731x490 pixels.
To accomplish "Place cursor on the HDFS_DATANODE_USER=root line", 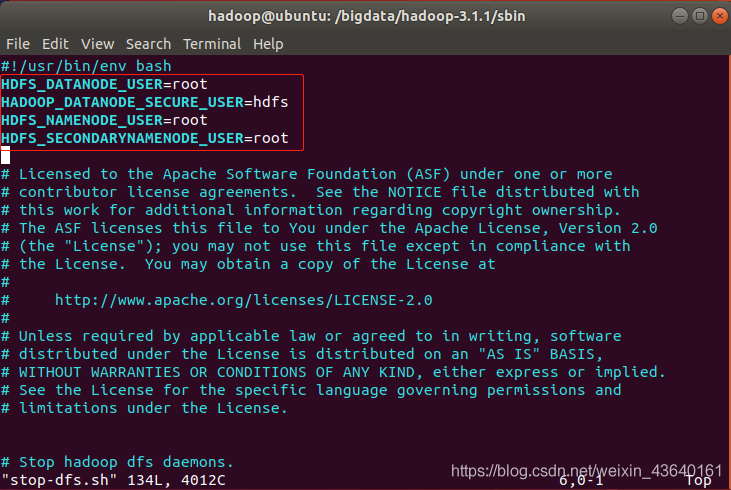I will 104,84.
